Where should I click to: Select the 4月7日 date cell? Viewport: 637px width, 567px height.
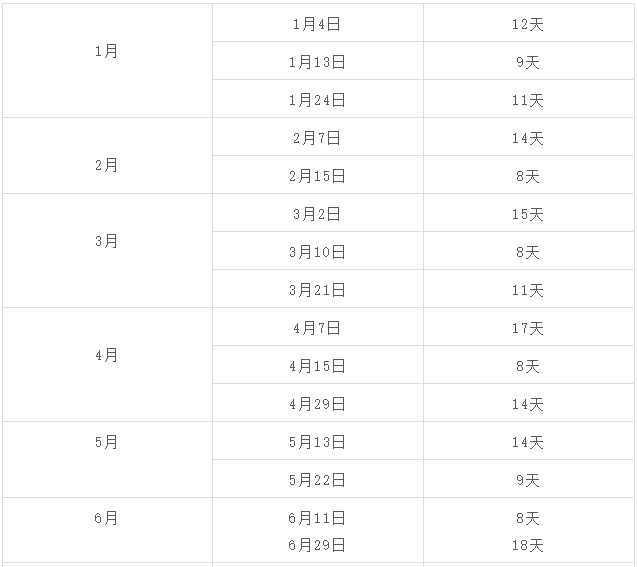[317, 328]
